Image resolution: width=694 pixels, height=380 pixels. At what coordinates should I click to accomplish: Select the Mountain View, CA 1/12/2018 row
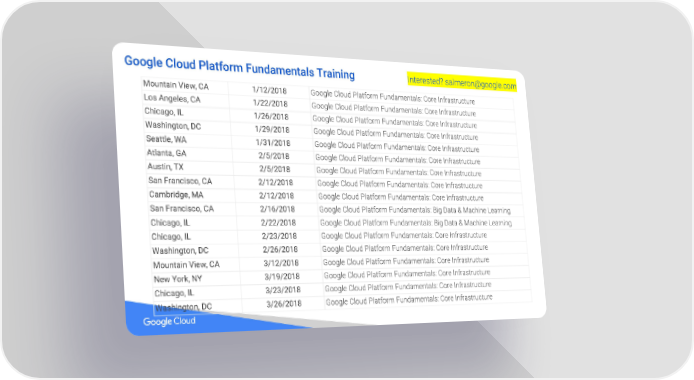327,92
